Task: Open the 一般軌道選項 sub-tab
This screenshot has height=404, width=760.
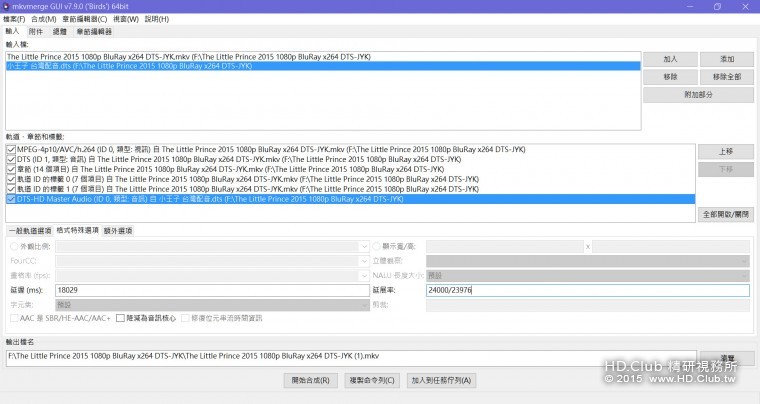Action: pos(30,231)
